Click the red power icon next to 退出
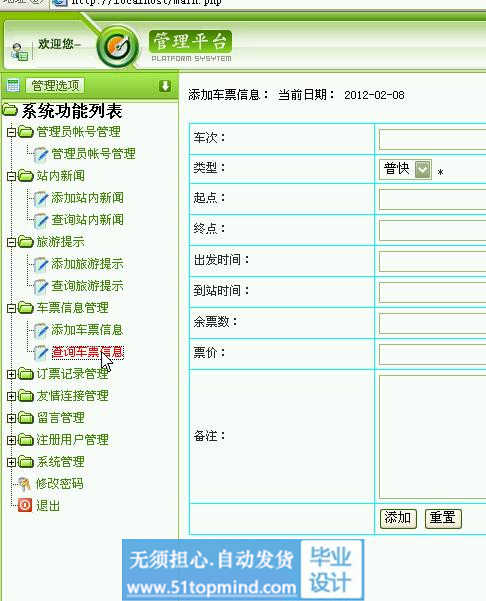 (x=25, y=505)
